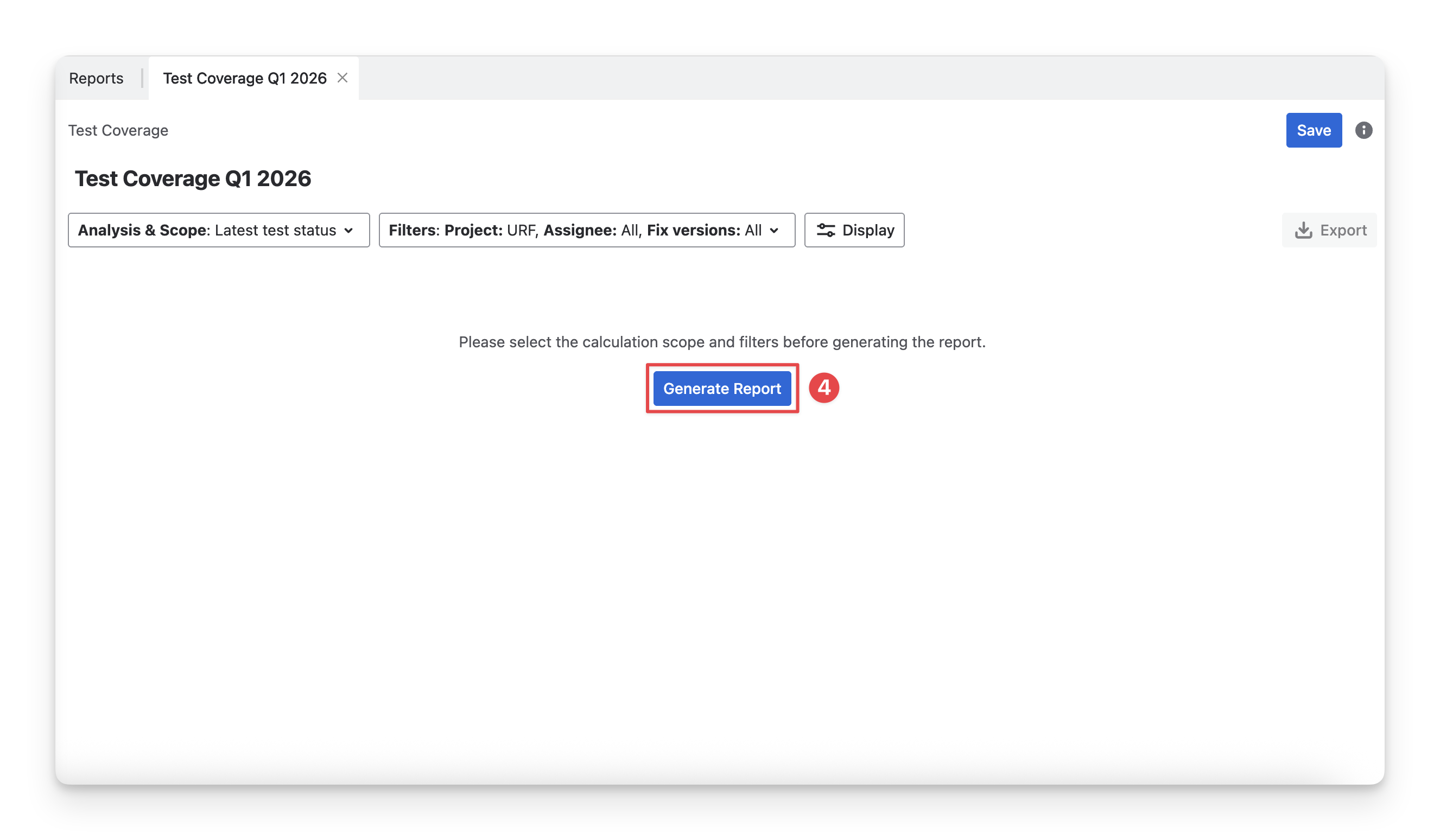Expand the Filters chevron arrow
Viewport: 1440px width, 840px height.
[773, 231]
